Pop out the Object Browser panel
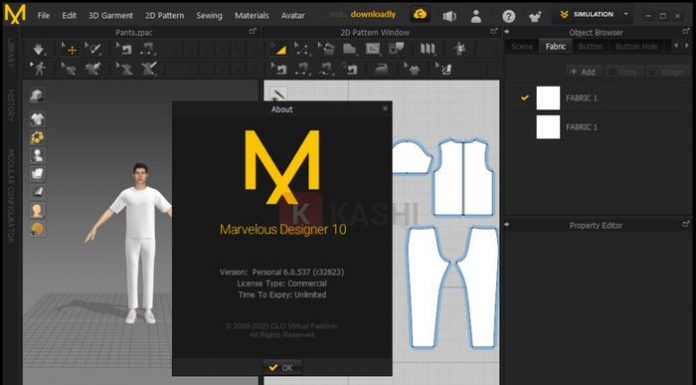This screenshot has width=696, height=385. [x=686, y=32]
